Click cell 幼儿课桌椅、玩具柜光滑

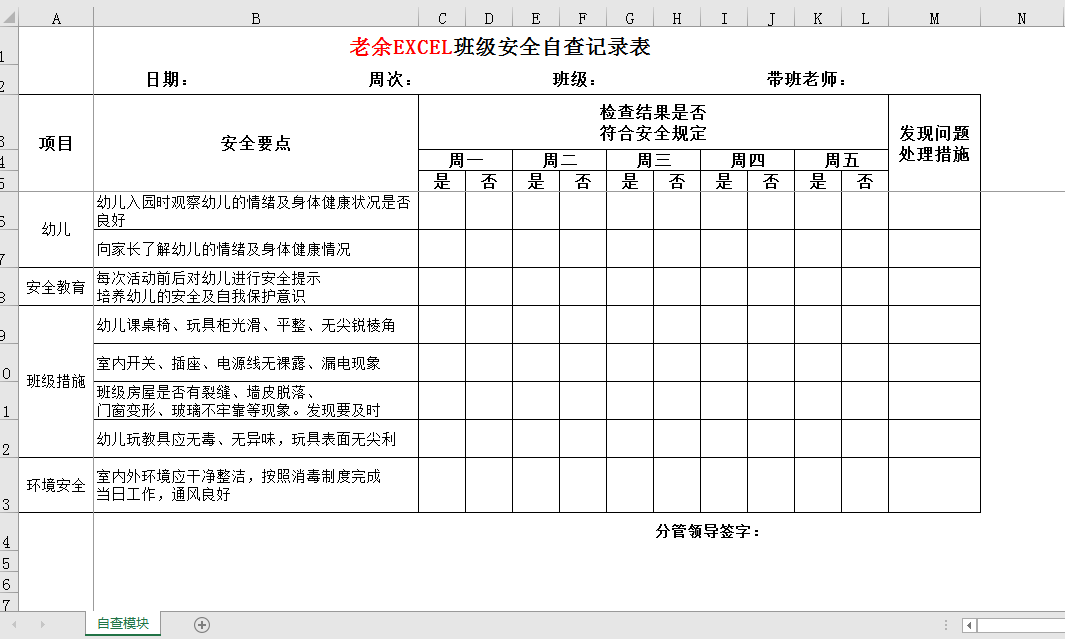point(256,325)
